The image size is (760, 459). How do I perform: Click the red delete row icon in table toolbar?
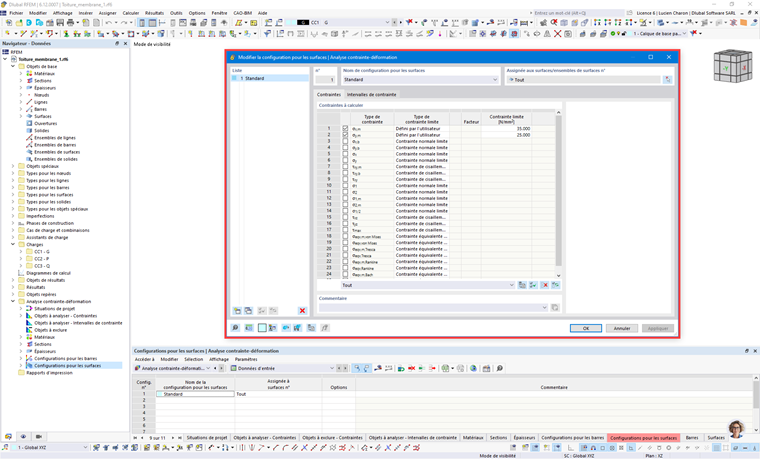point(412,368)
